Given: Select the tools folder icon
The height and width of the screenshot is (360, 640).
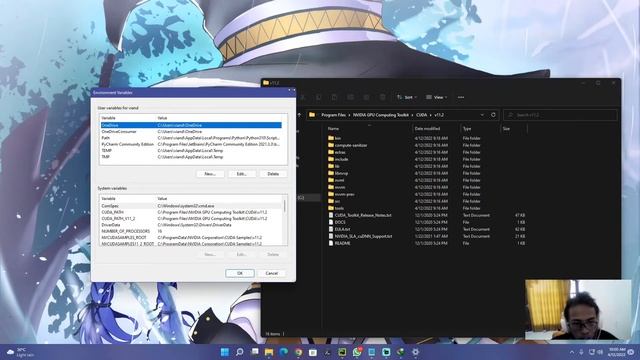Looking at the screenshot, I should (x=331, y=208).
